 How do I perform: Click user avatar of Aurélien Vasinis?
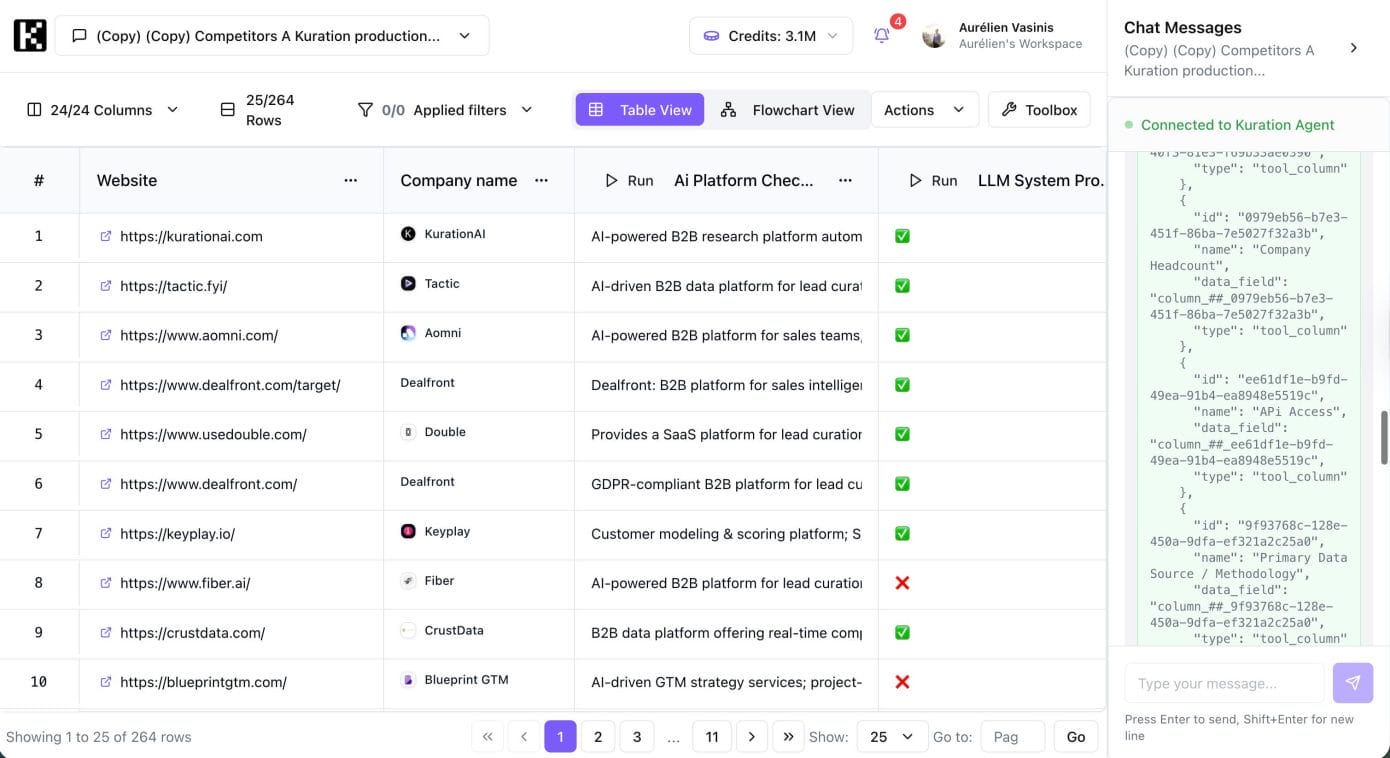coord(934,36)
